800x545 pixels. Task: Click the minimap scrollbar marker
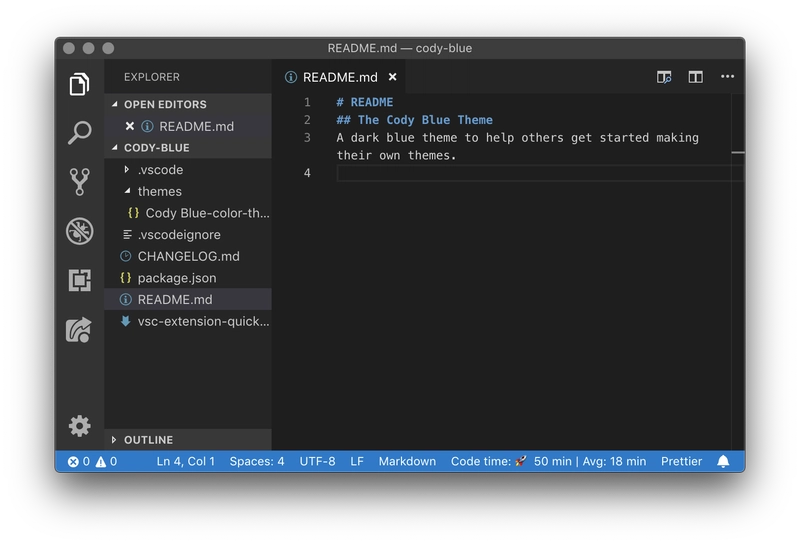pos(738,152)
